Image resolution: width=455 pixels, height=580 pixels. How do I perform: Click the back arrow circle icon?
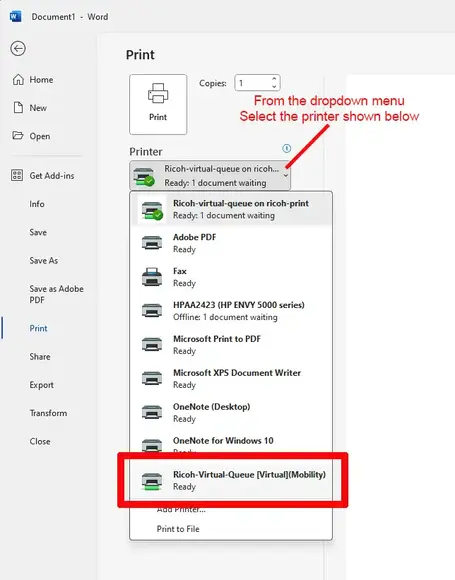18,48
